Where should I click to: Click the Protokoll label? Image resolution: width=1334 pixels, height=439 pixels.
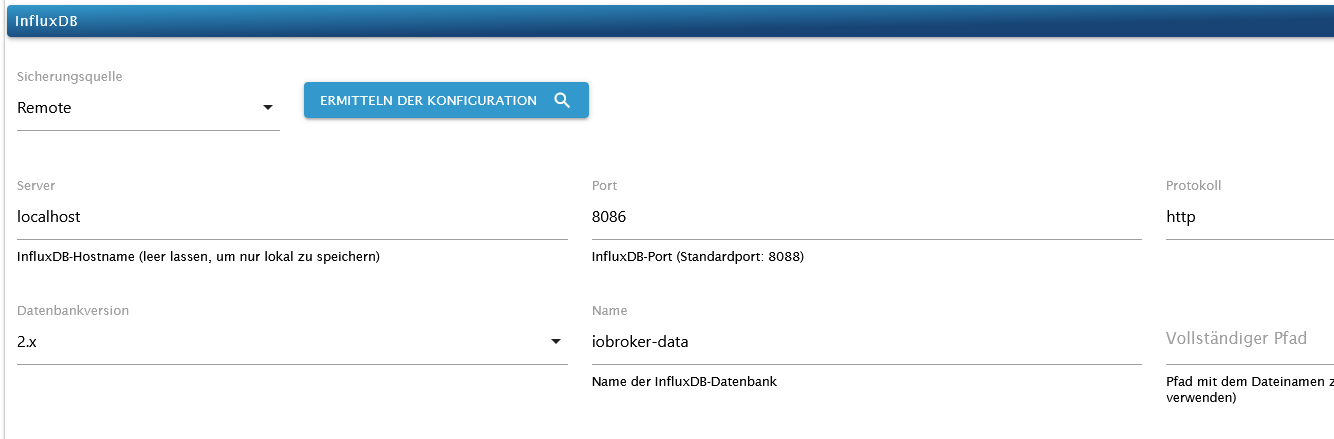[1193, 186]
